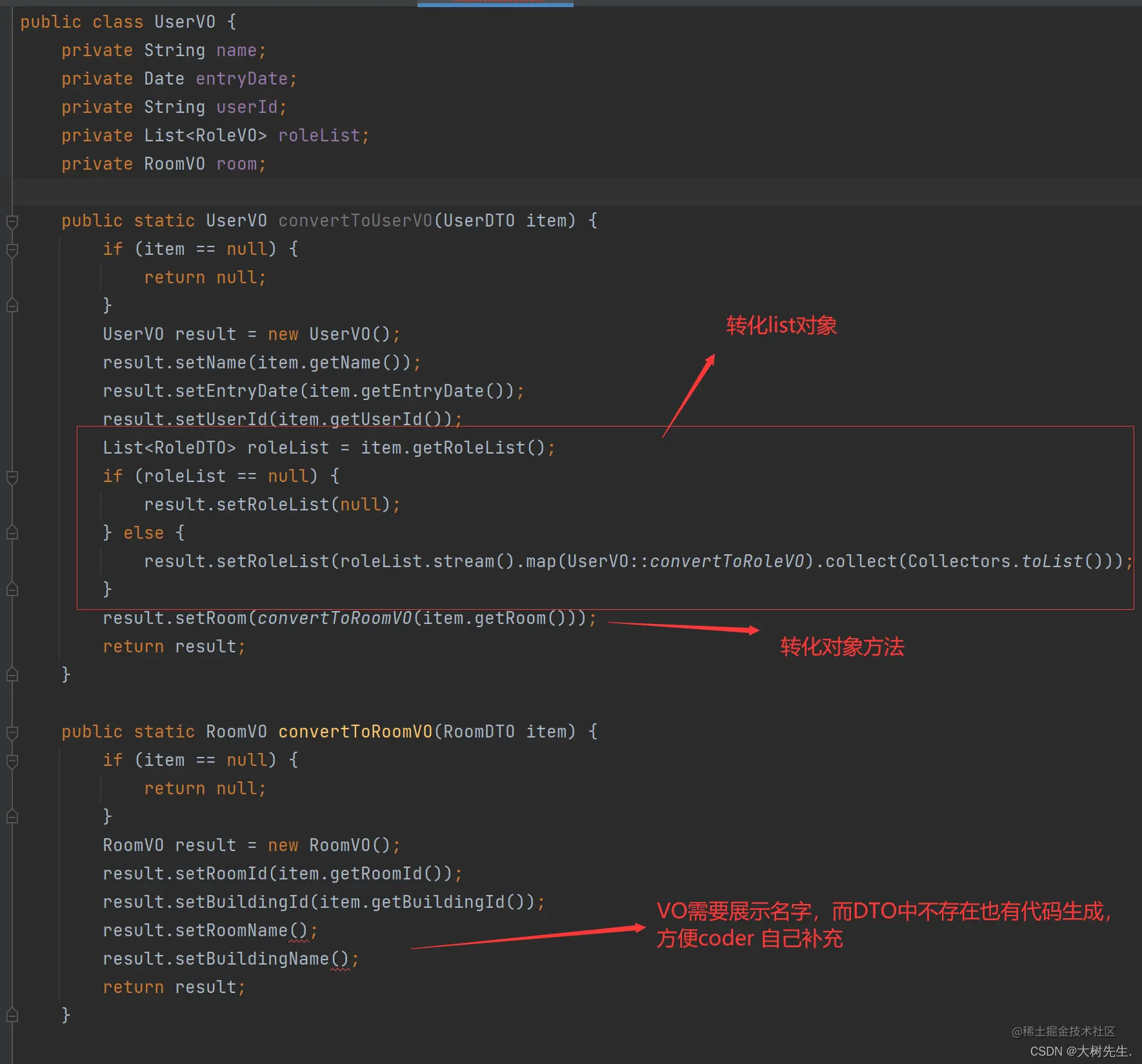Fold the 'if (item == null)' block inside convertToUserVO

pos(12,250)
